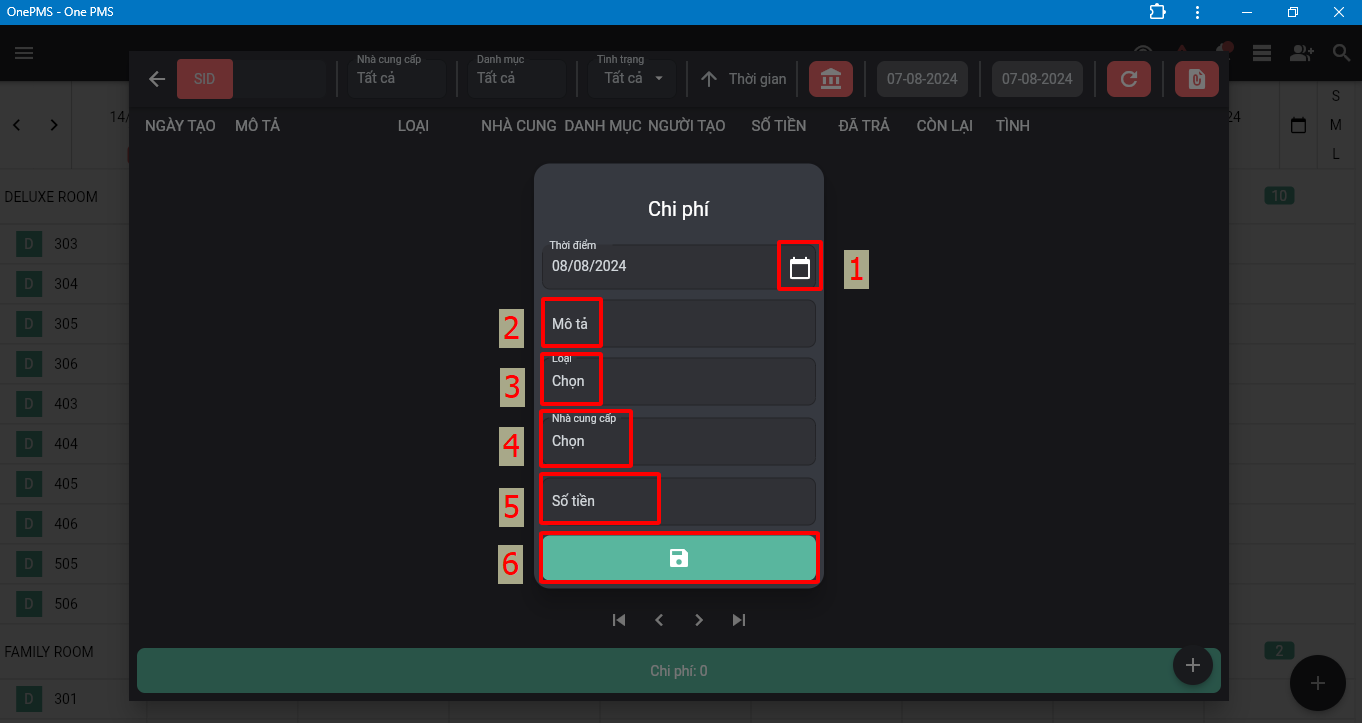Click the stacked bars list icon in top bar
The image size is (1362, 723).
click(1261, 53)
